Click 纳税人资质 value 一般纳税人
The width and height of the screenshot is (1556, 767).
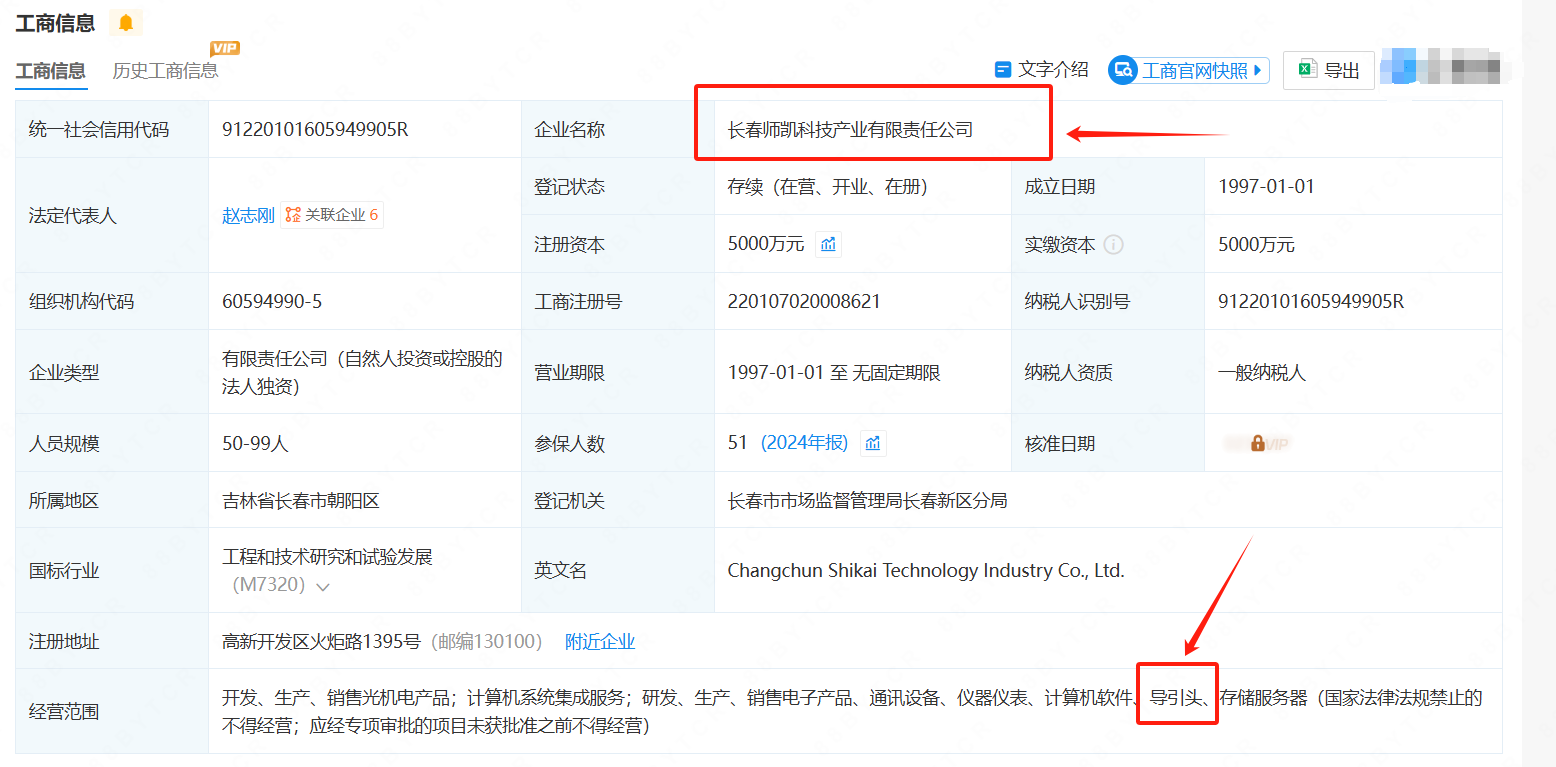[x=1262, y=373]
